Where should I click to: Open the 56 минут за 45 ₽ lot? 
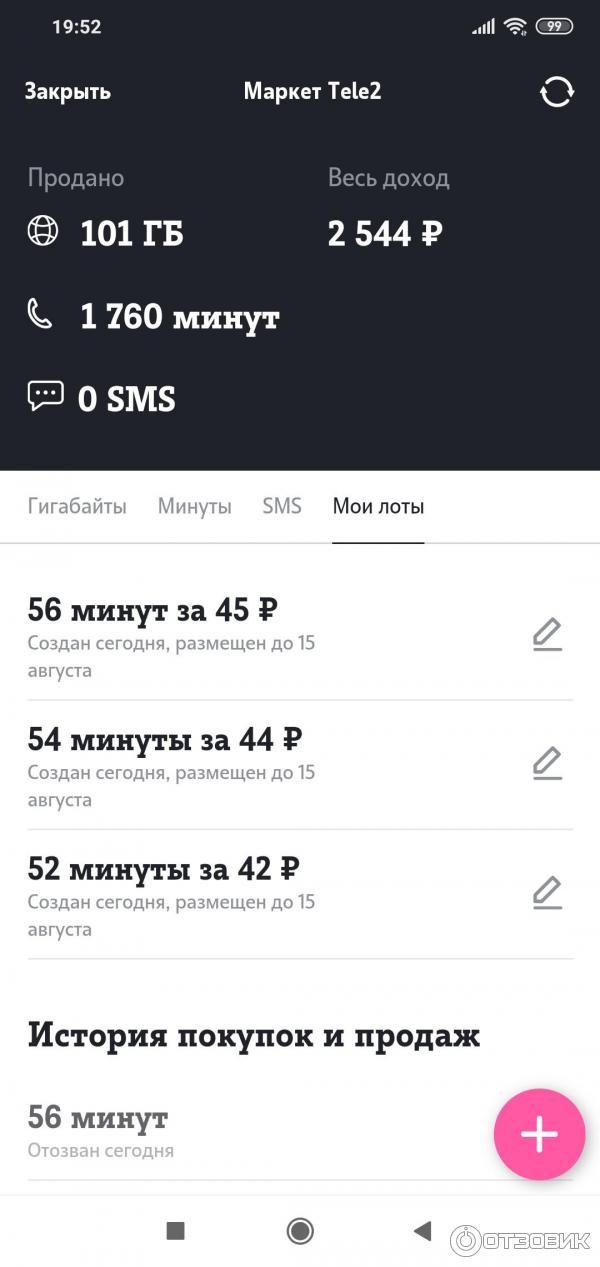coord(153,609)
